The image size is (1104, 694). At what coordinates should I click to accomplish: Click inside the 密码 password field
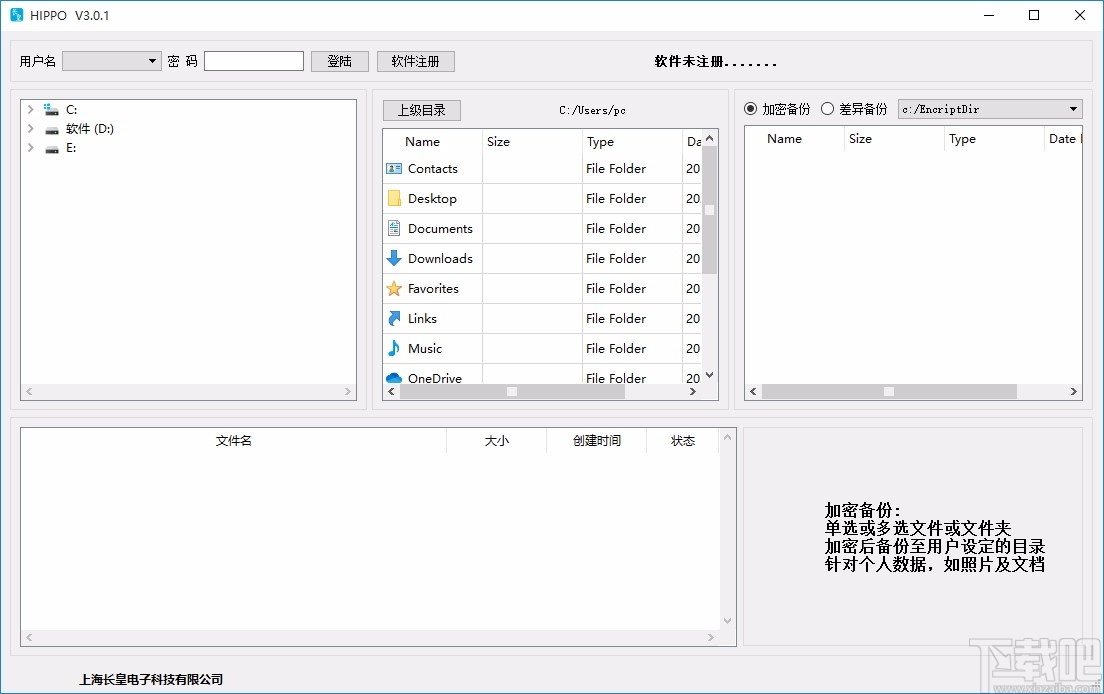(253, 61)
